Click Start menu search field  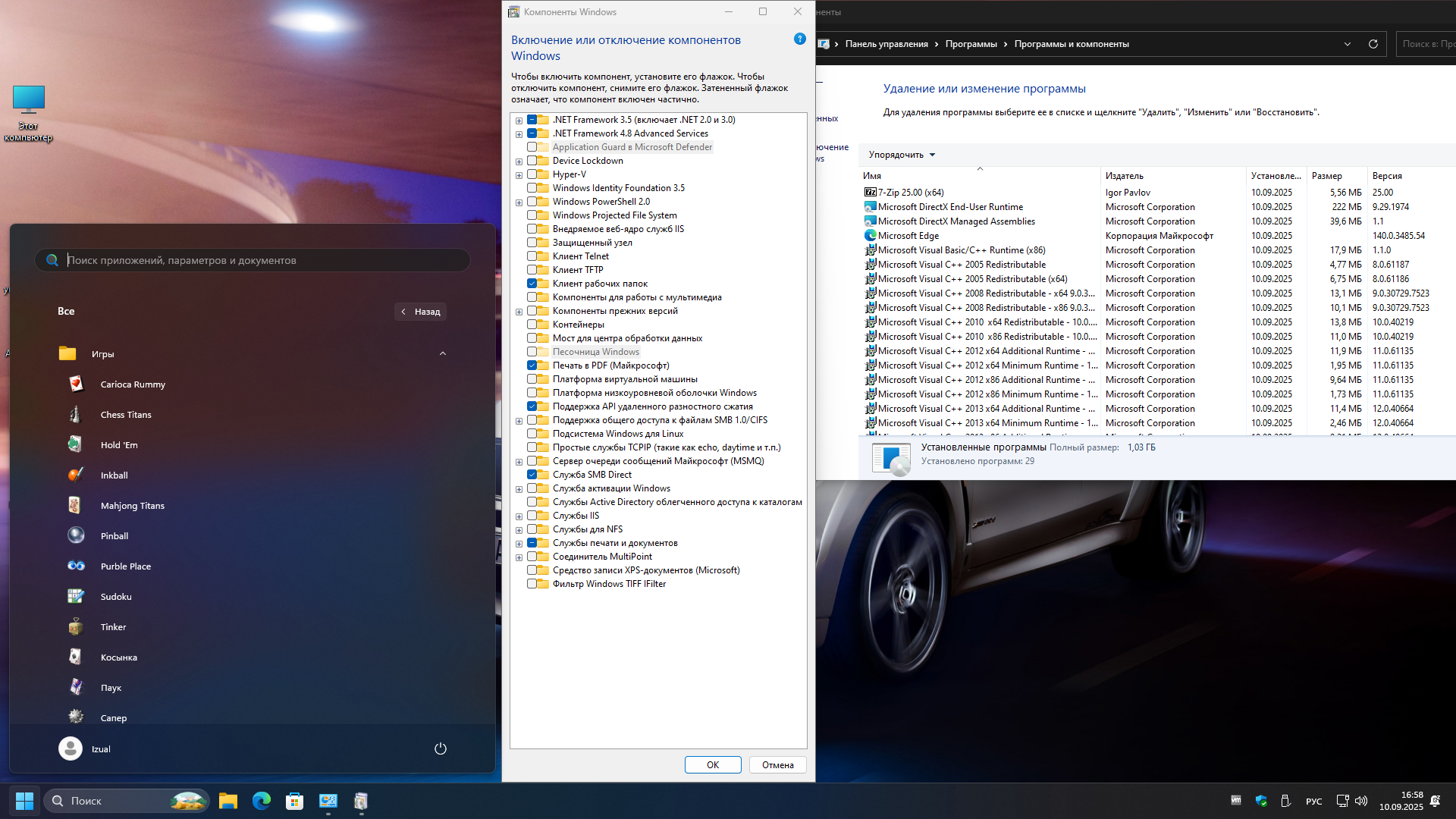coord(253,260)
